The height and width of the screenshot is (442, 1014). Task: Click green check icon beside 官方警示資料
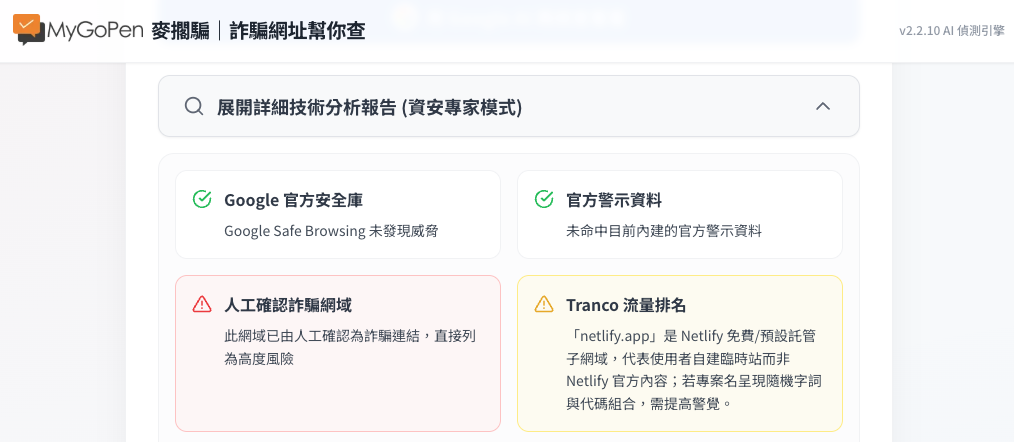click(544, 199)
